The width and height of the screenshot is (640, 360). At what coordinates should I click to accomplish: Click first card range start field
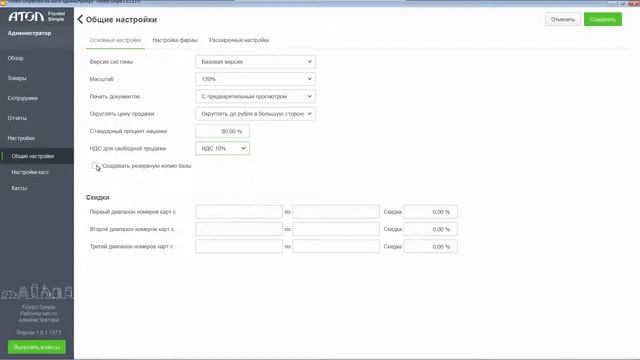[x=239, y=212]
